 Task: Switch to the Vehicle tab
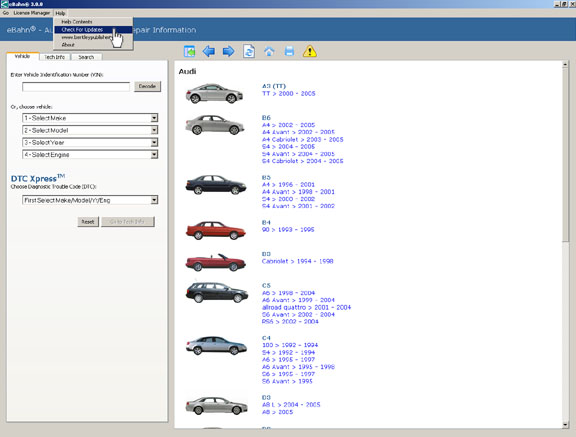22,56
